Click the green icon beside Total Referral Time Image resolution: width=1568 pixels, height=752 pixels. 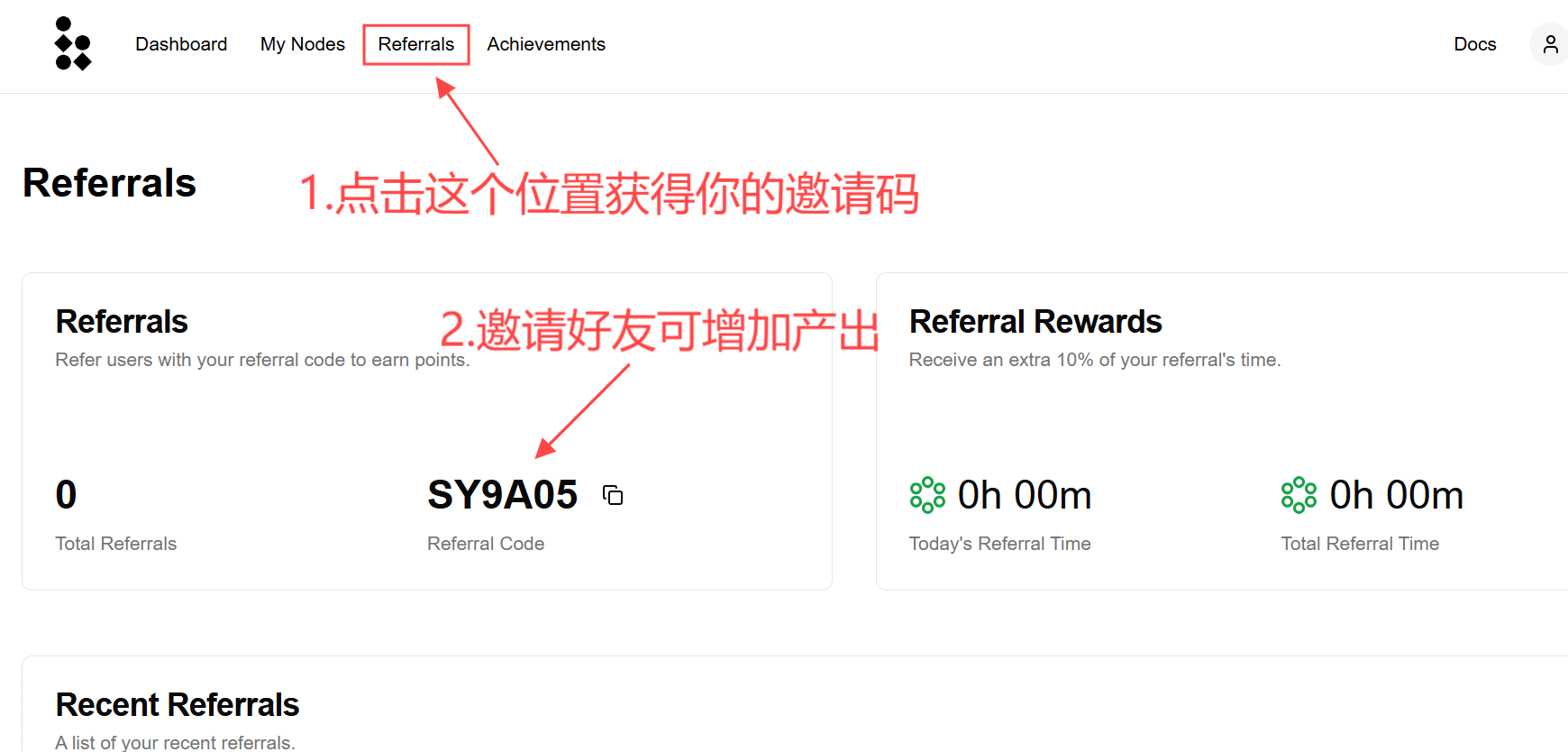coord(1299,495)
